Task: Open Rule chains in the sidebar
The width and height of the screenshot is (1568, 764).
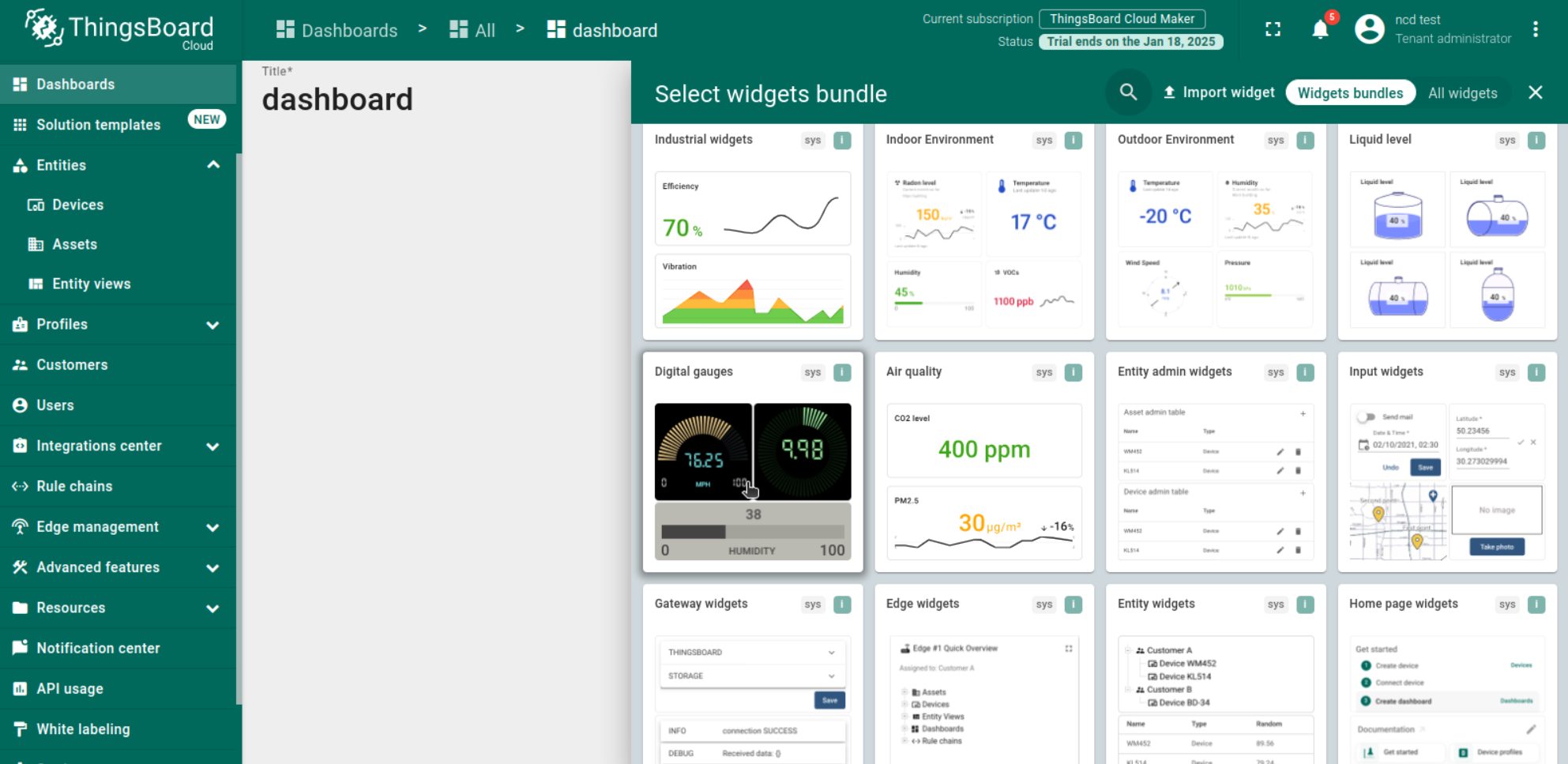Action: pyautogui.click(x=74, y=487)
